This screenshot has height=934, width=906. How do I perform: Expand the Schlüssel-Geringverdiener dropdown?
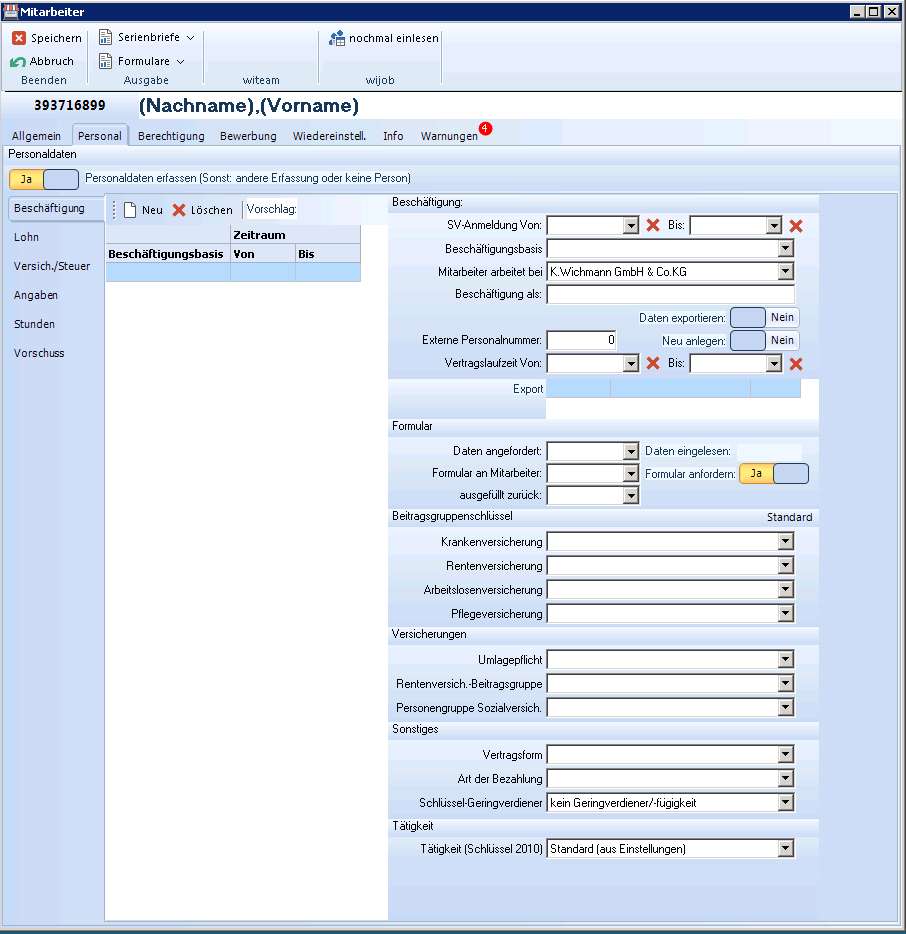786,803
